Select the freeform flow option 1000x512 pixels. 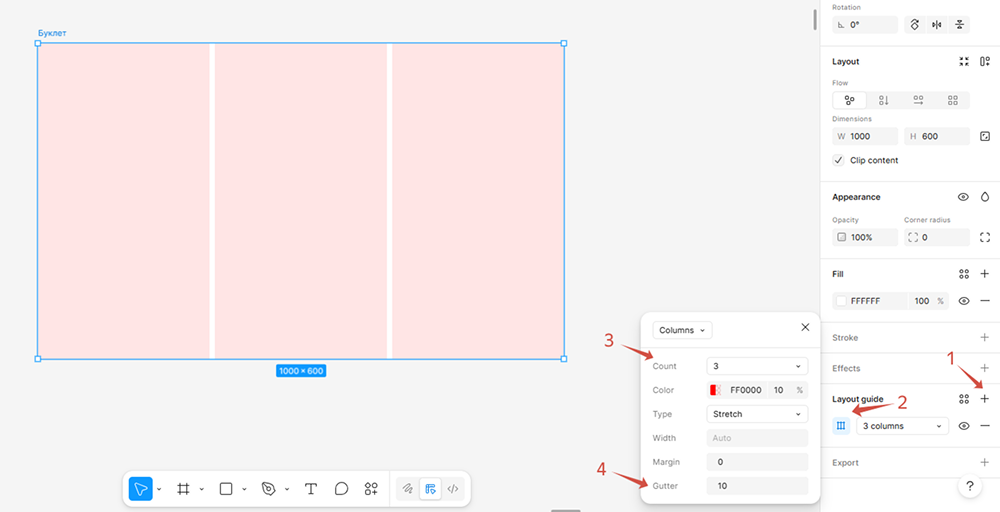(849, 100)
